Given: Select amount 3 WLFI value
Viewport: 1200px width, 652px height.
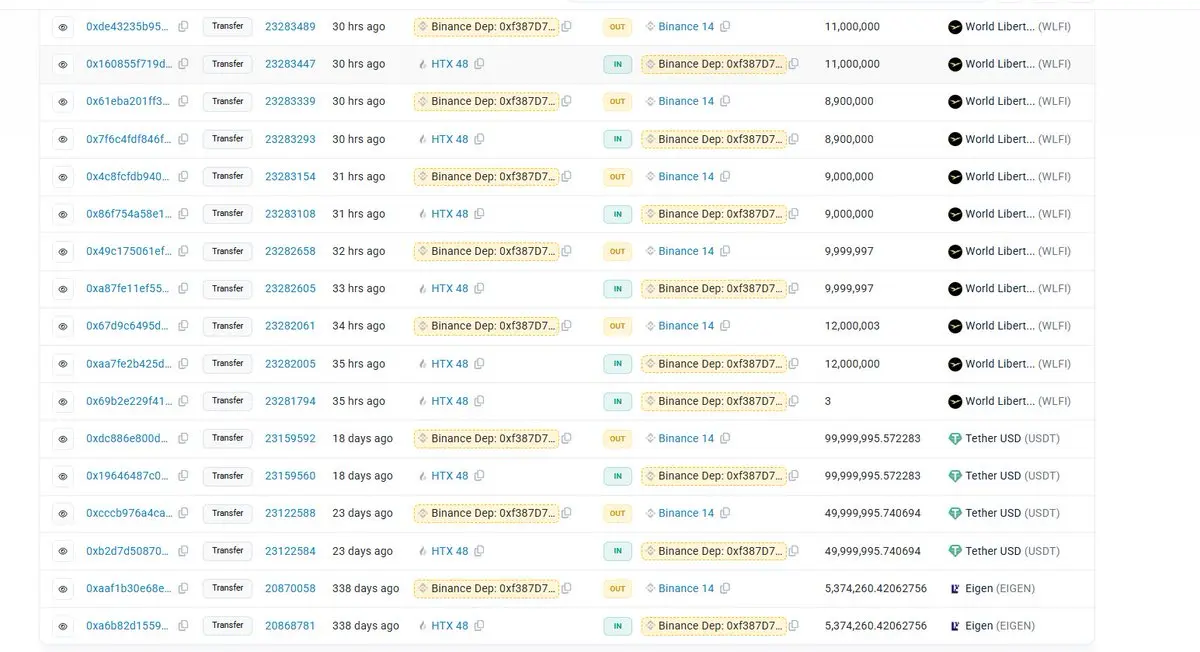Looking at the screenshot, I should pos(828,401).
